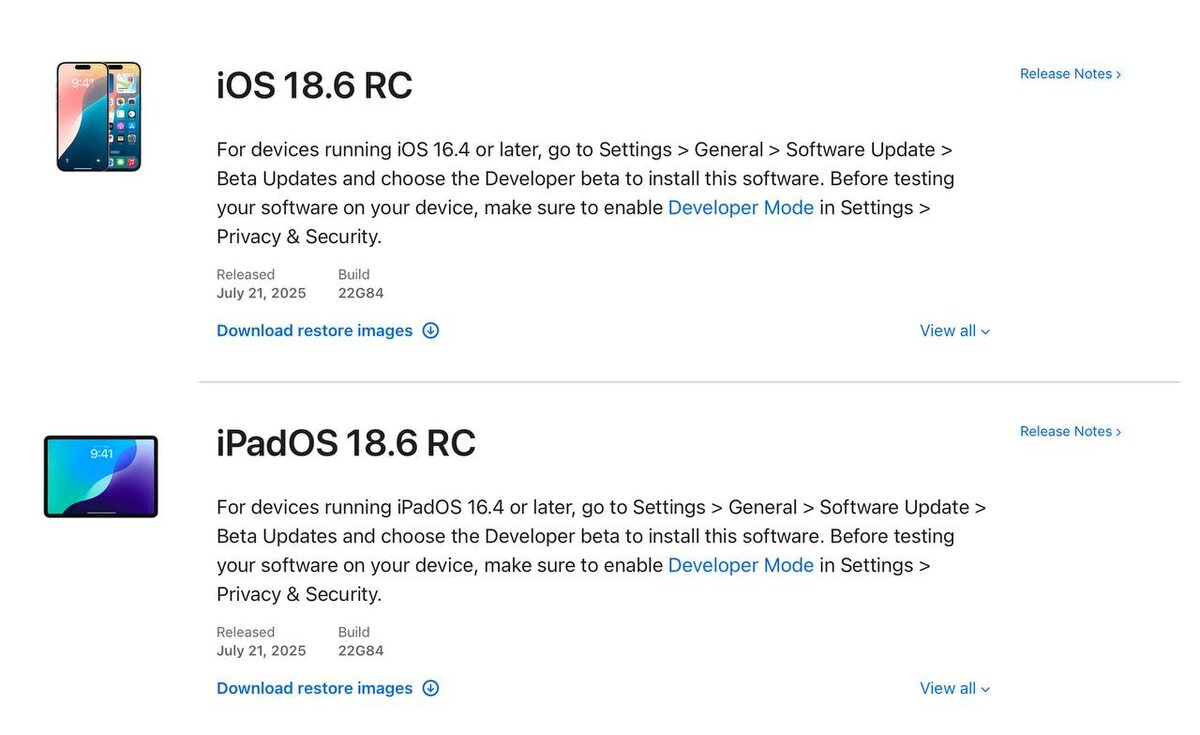Click the iOS 18.6 RC heading

click(314, 86)
